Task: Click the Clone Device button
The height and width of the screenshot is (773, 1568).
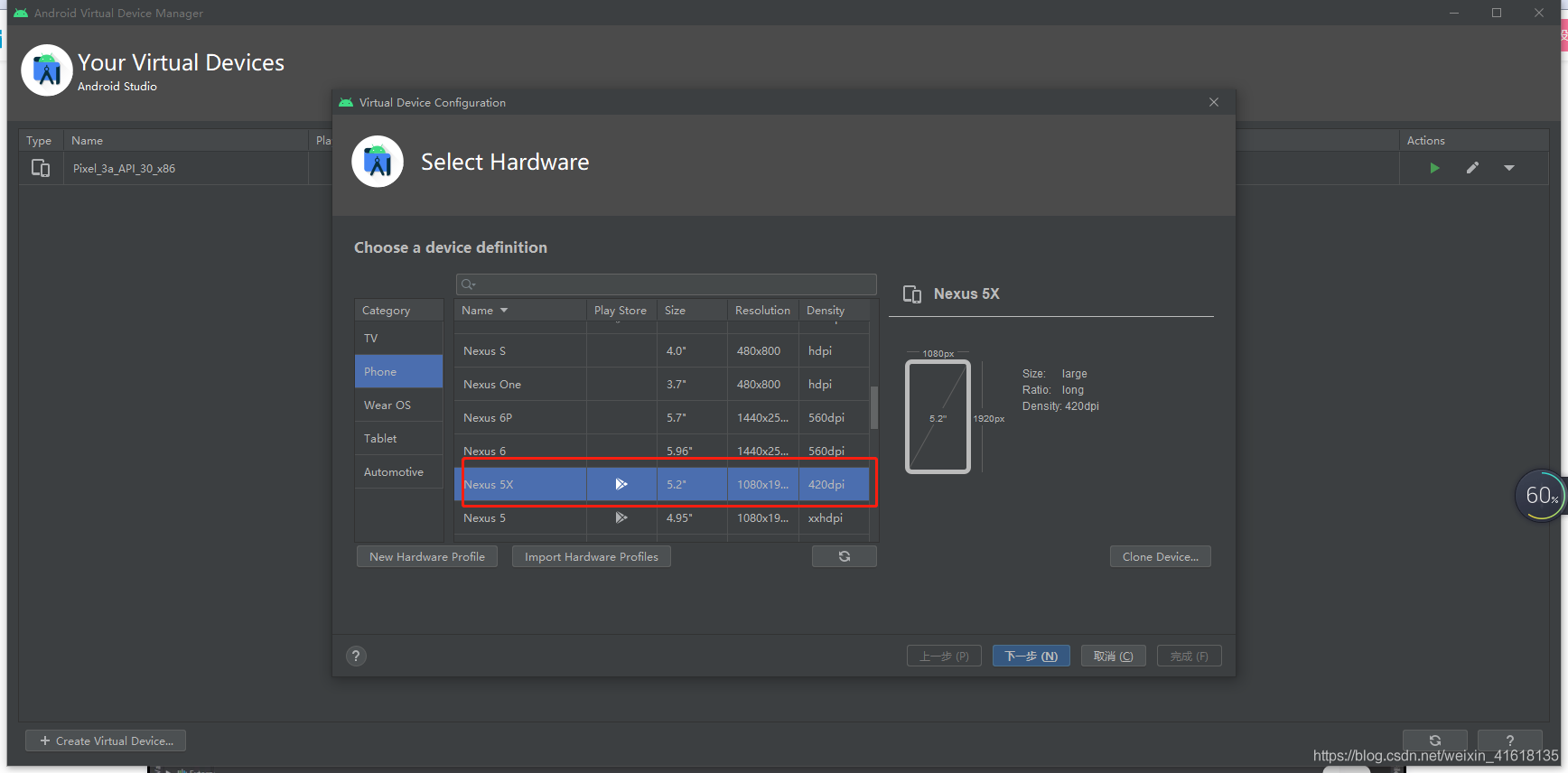Action: point(1161,556)
